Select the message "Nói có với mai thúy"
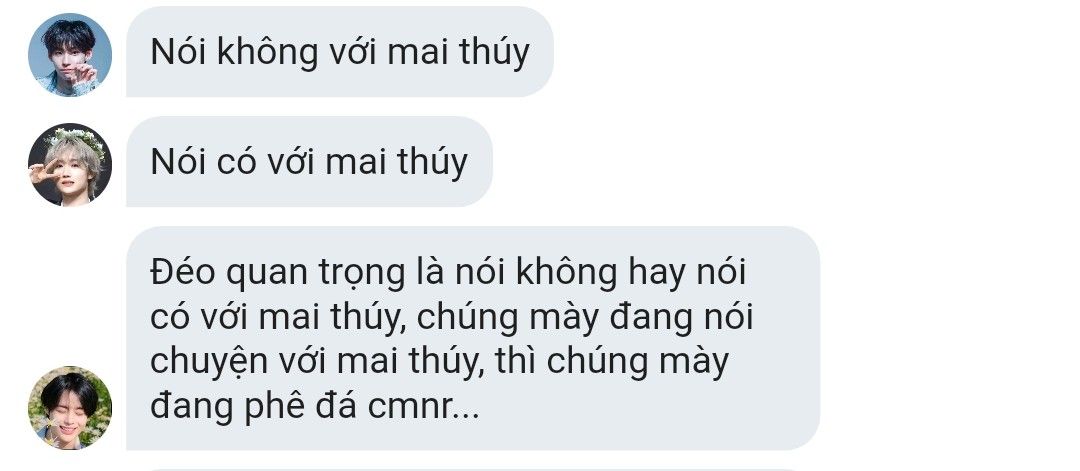The image size is (1080, 471). pos(309,161)
